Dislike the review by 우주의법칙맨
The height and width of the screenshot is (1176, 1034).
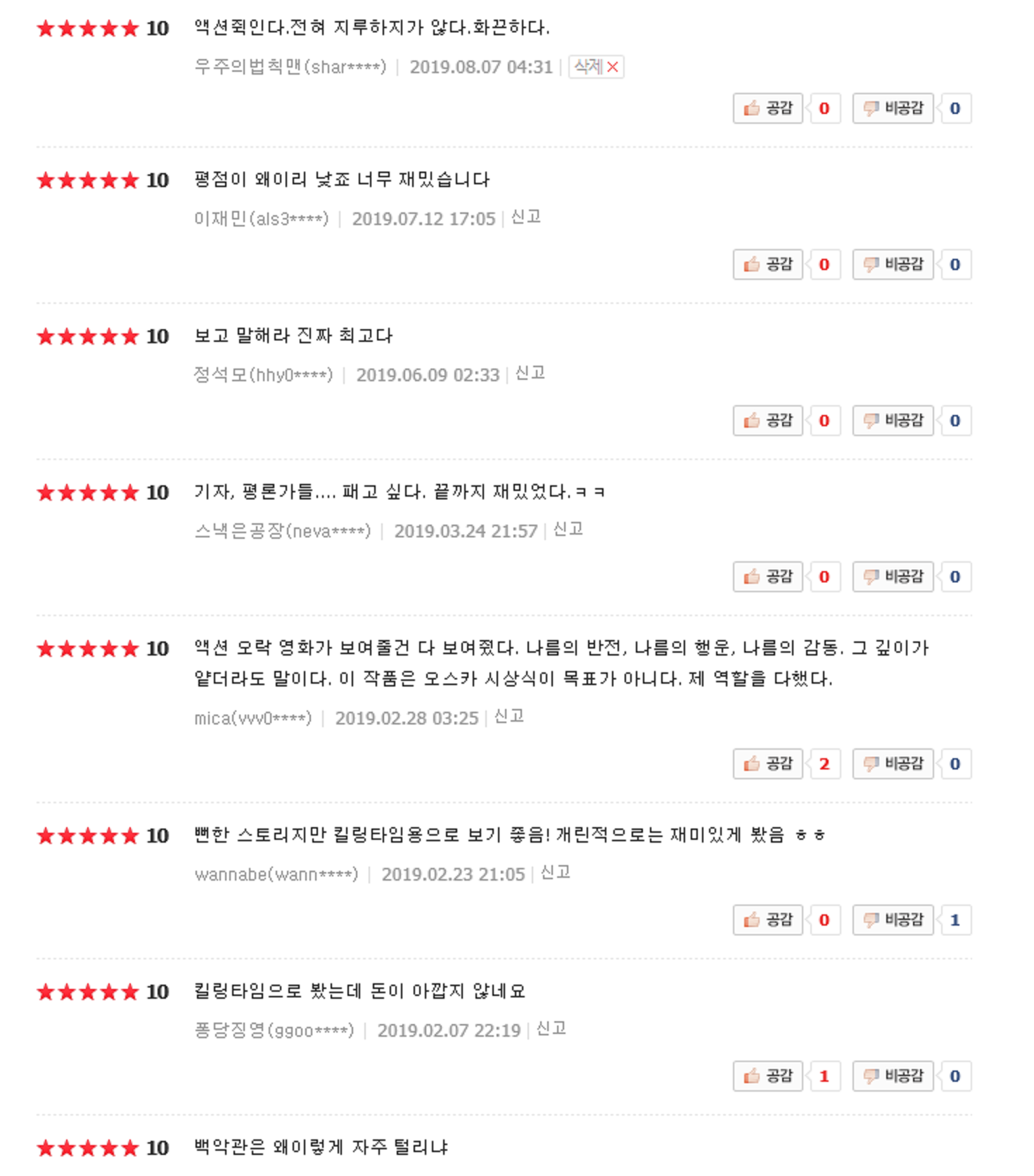tap(893, 108)
